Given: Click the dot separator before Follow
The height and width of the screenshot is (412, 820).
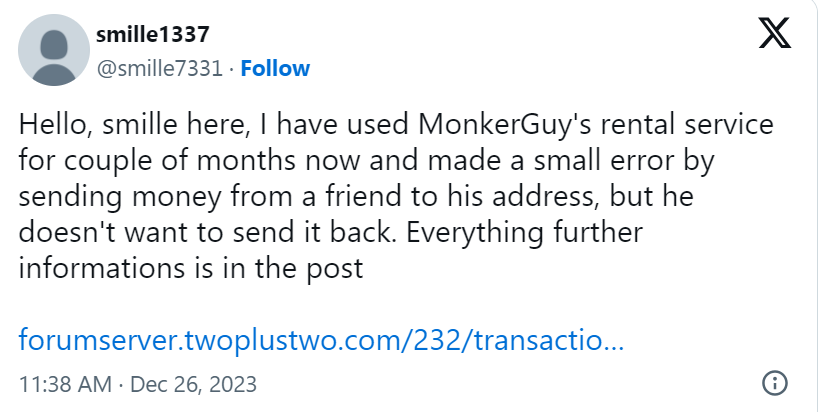Looking at the screenshot, I should [231, 68].
